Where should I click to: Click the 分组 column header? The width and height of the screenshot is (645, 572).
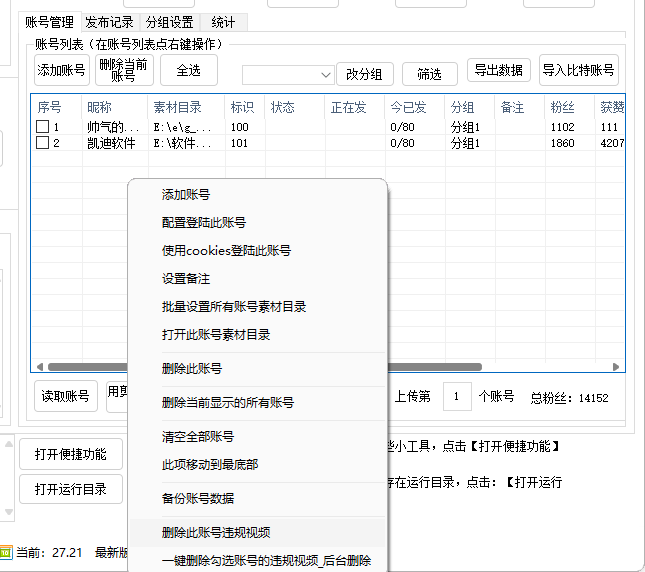pos(470,107)
